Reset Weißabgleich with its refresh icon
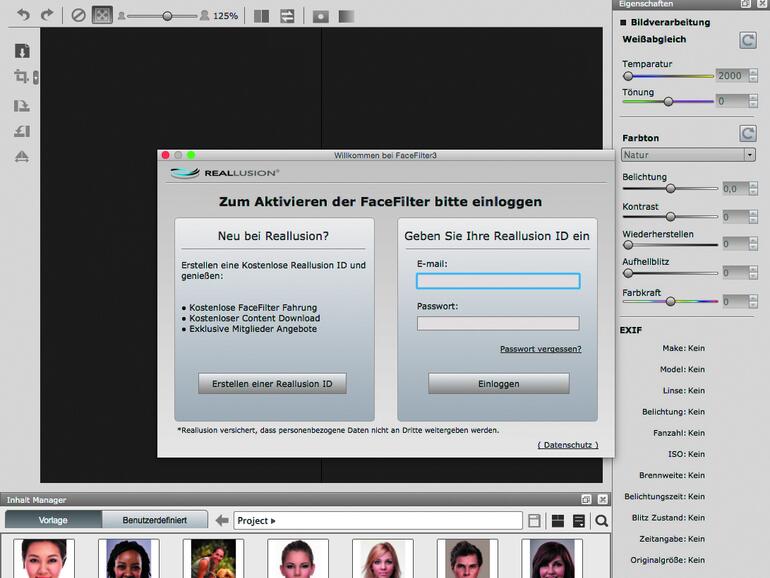770x578 pixels. point(747,40)
